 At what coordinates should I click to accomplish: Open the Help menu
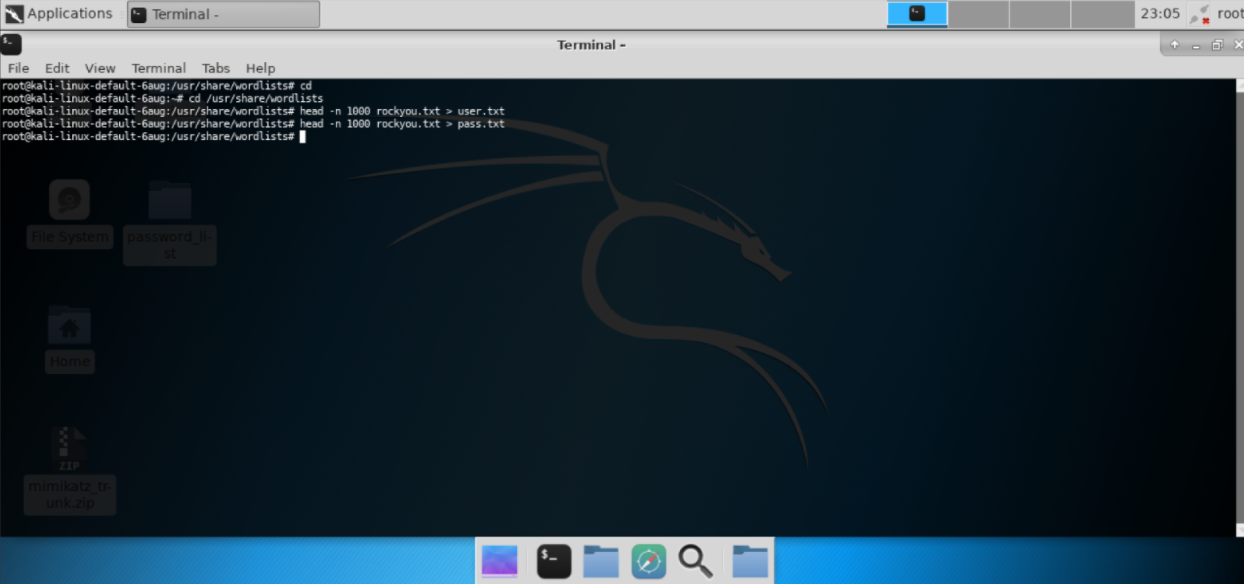coord(261,68)
